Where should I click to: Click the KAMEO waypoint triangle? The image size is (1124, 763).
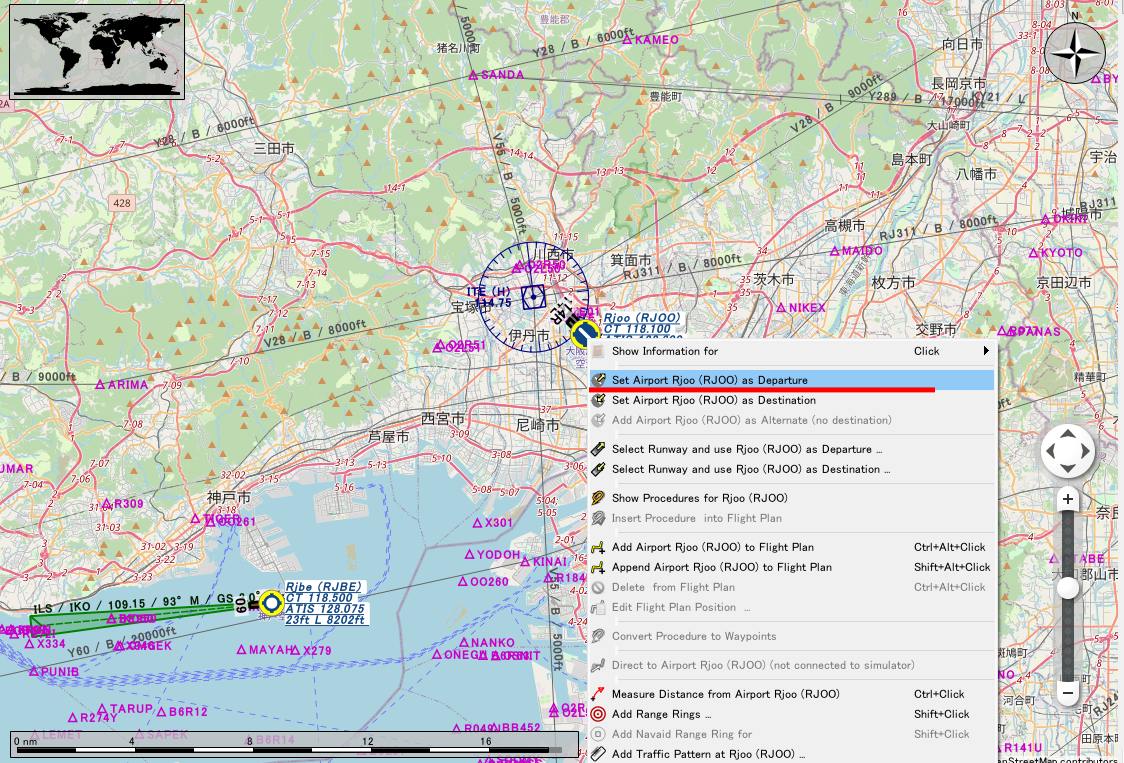tap(627, 41)
